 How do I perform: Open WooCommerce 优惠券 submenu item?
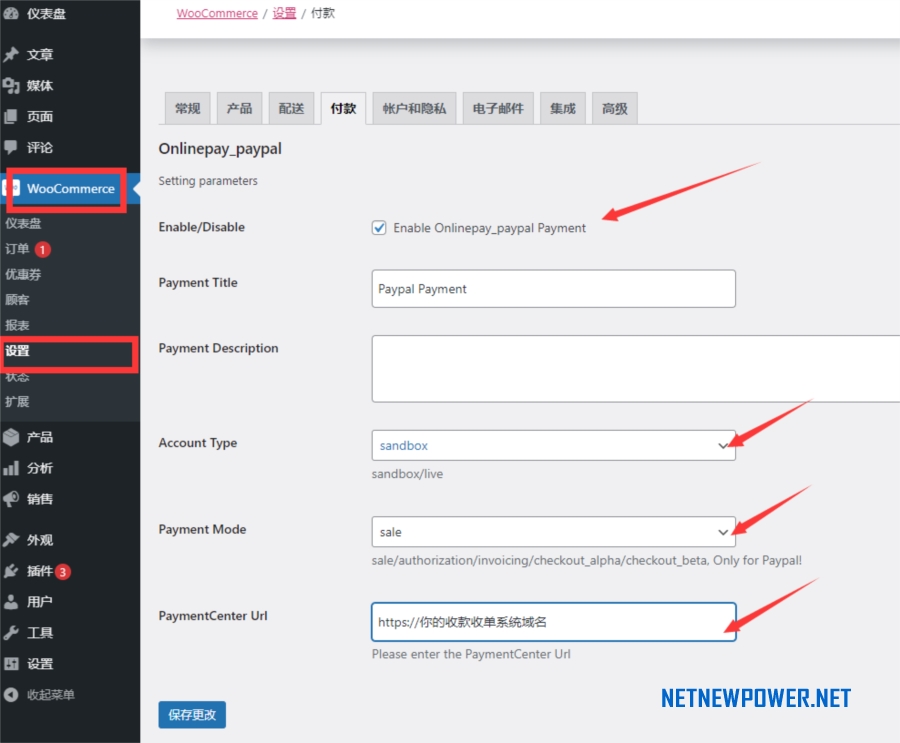pyautogui.click(x=23, y=274)
